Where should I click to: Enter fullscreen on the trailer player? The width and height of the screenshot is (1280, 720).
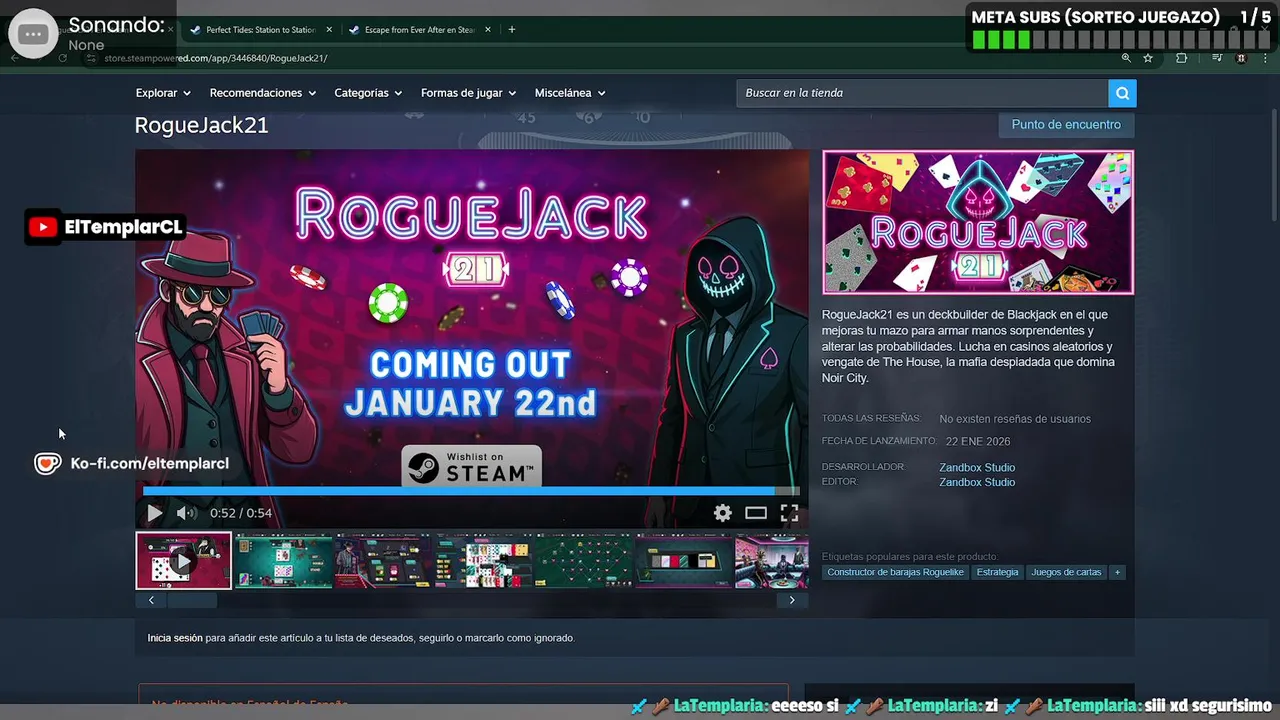click(789, 513)
